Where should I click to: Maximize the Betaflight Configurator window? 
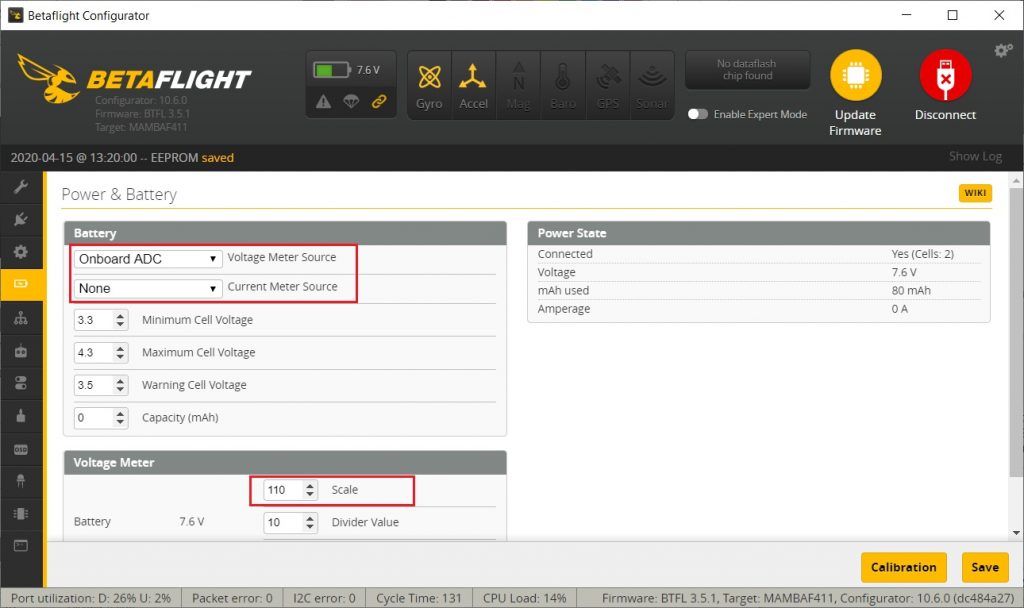click(x=952, y=15)
